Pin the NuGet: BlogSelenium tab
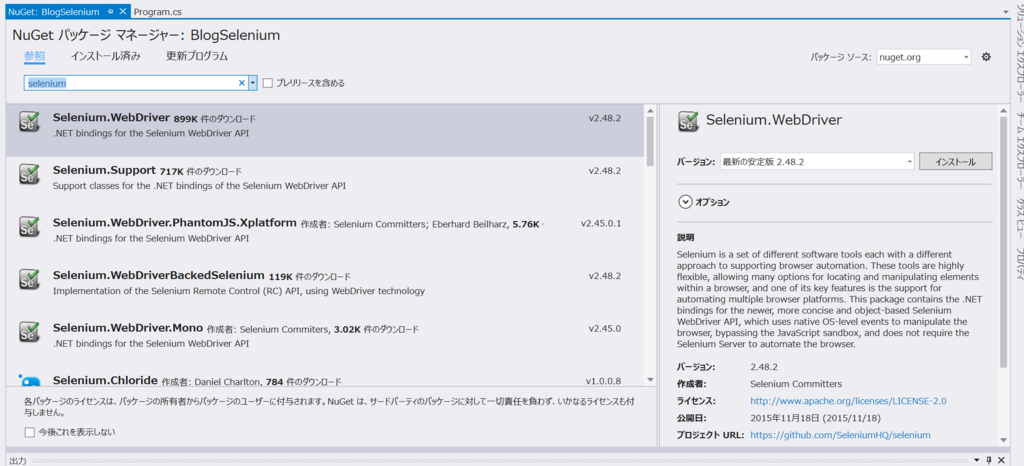1024x466 pixels. [110, 12]
